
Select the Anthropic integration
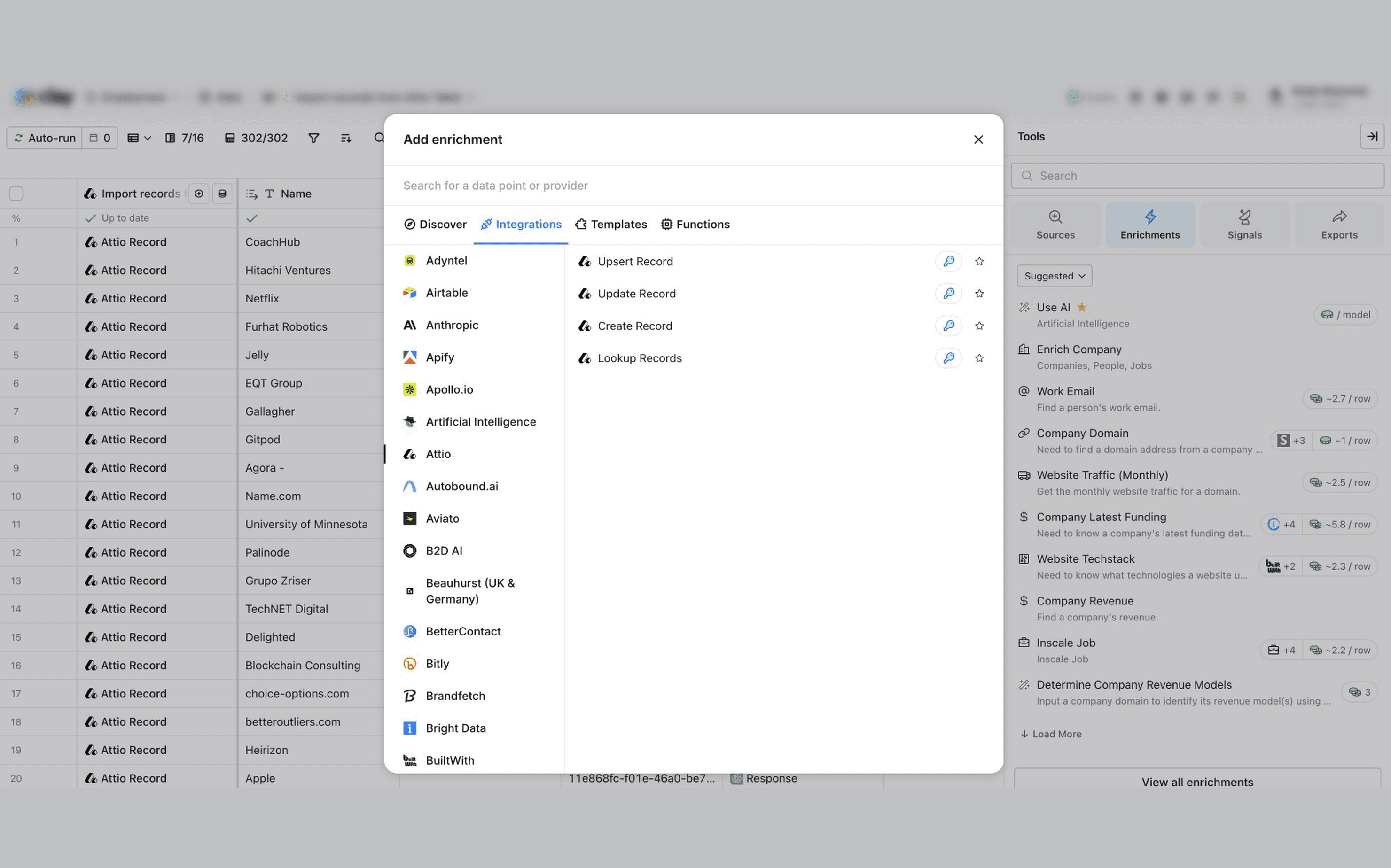452,325
